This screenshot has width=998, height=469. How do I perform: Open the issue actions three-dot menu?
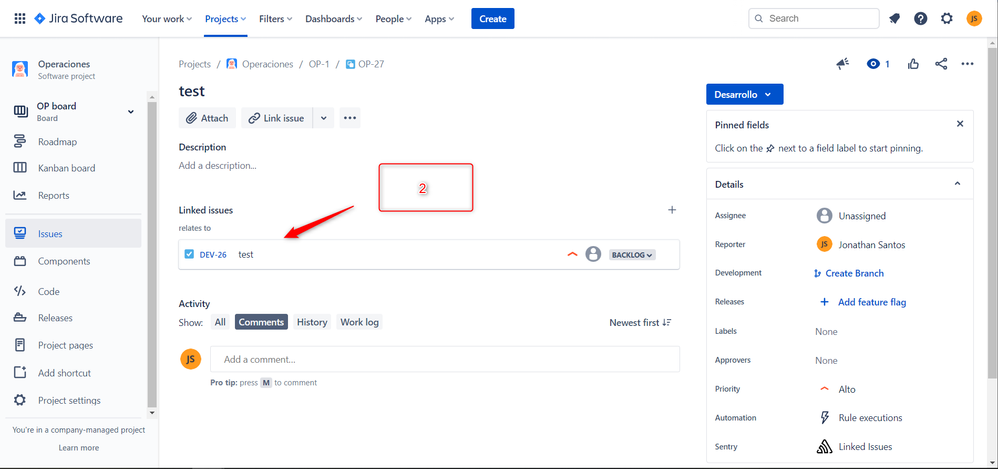coord(967,64)
